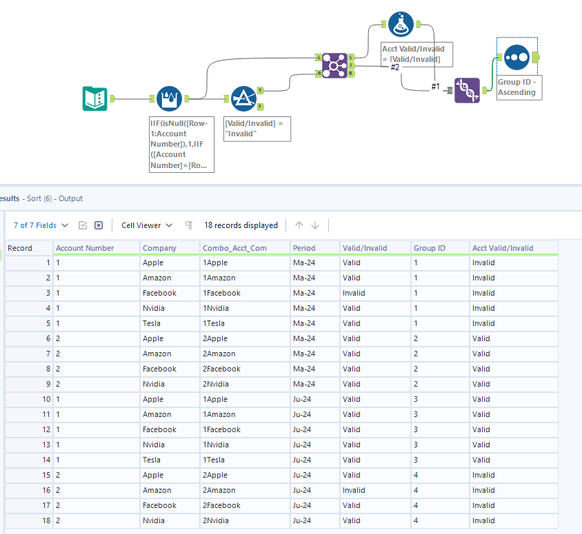Screen dimensions: 582x534
Task: Select the Tesla cell in record 5
Action: click(x=170, y=323)
